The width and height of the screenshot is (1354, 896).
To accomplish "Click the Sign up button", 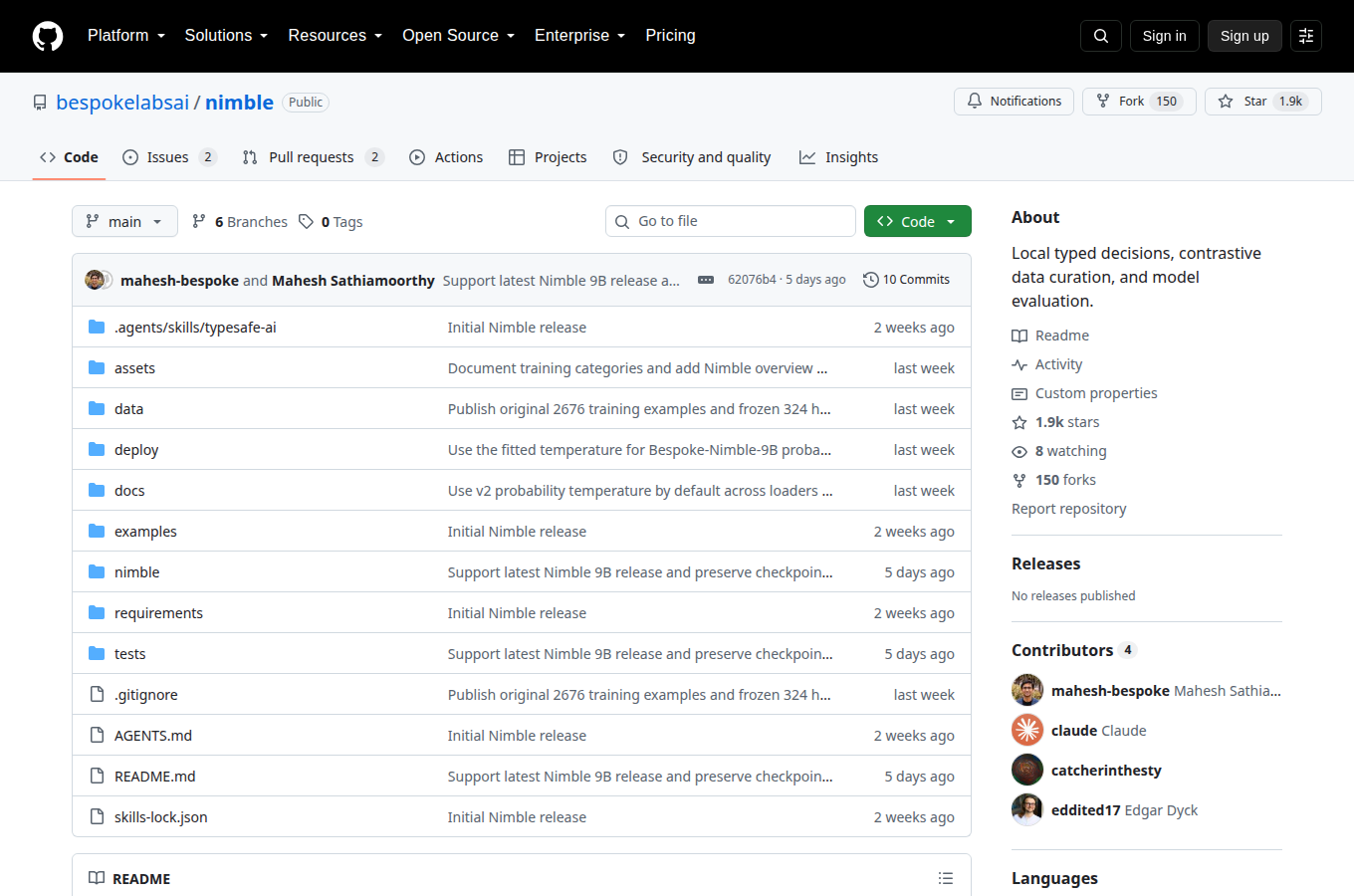I will point(1244,36).
